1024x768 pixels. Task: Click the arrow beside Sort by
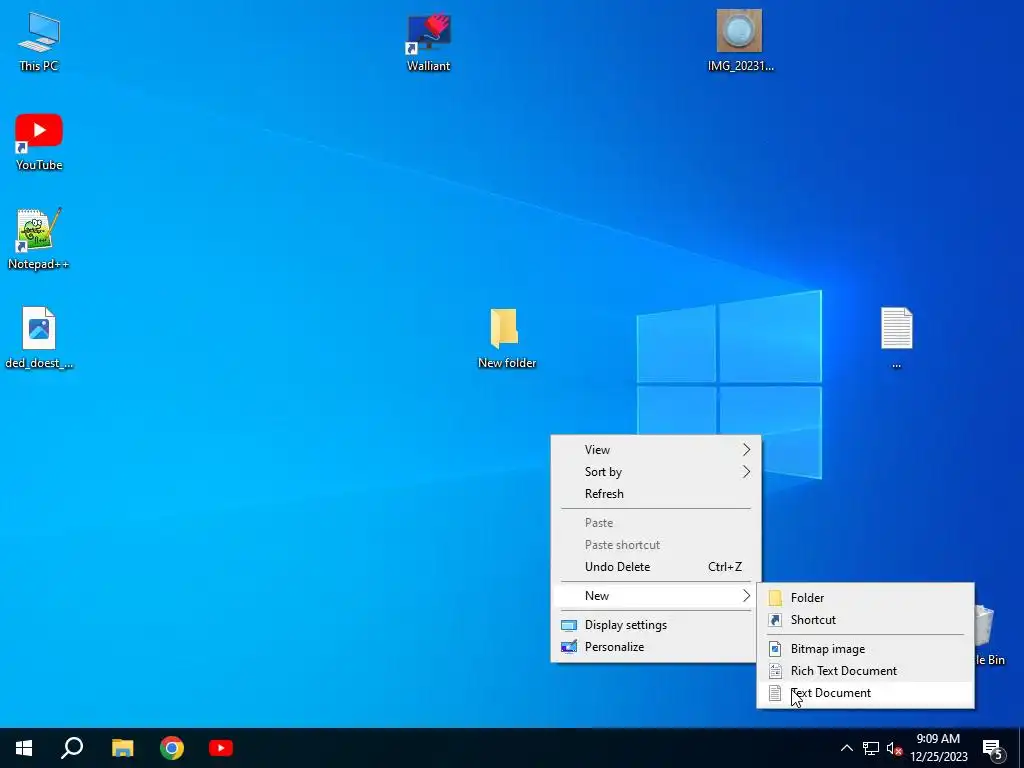746,472
